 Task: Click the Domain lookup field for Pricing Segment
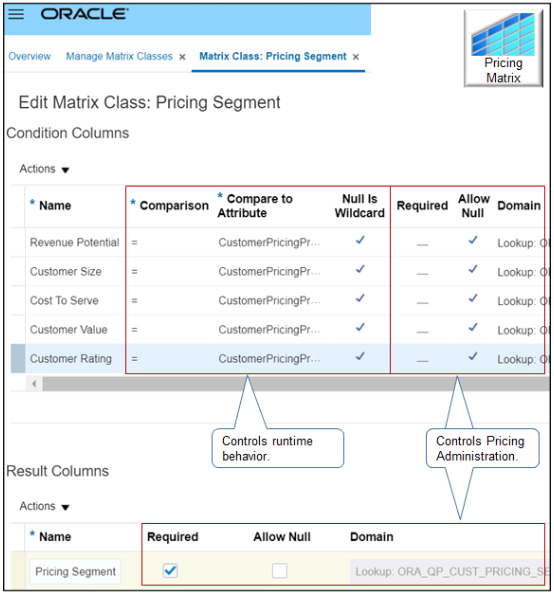(x=450, y=571)
